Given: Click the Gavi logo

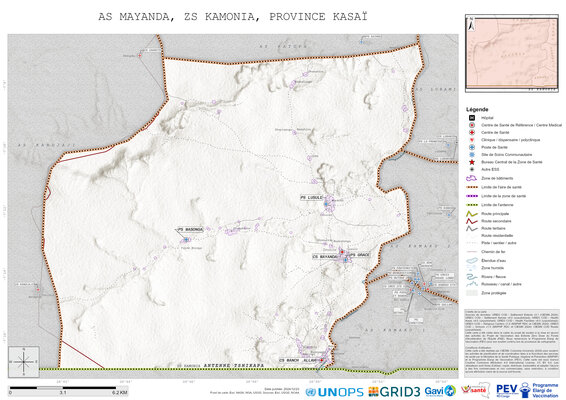Looking at the screenshot, I should (440, 391).
